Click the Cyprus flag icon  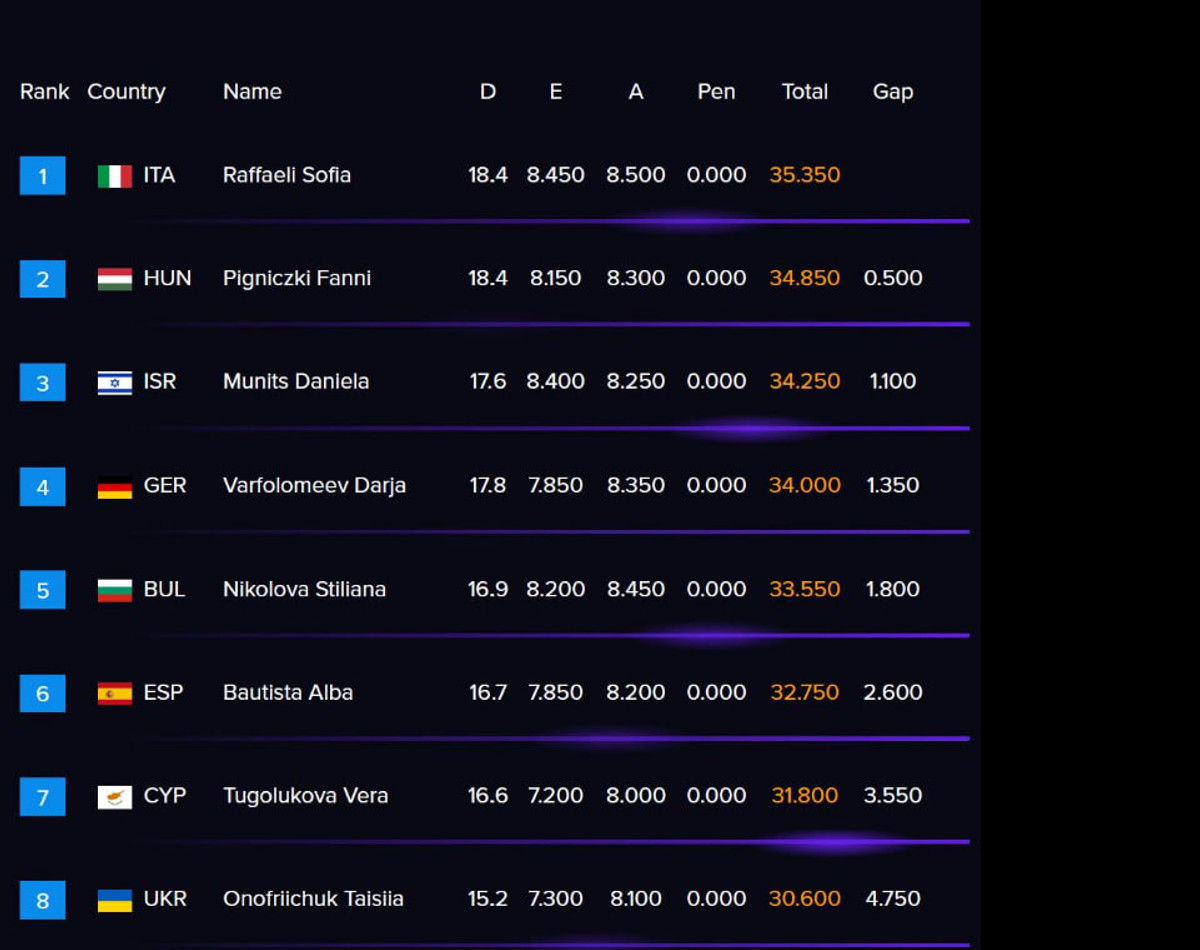[x=114, y=797]
